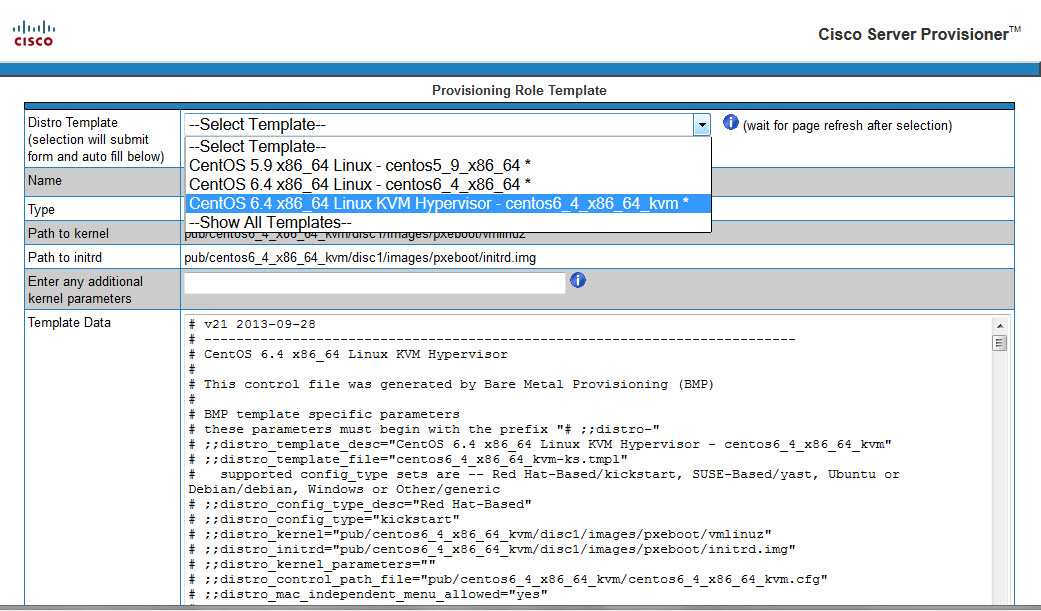Click the Path to initrd value text
The width and height of the screenshot is (1041, 611).
pyautogui.click(x=360, y=258)
